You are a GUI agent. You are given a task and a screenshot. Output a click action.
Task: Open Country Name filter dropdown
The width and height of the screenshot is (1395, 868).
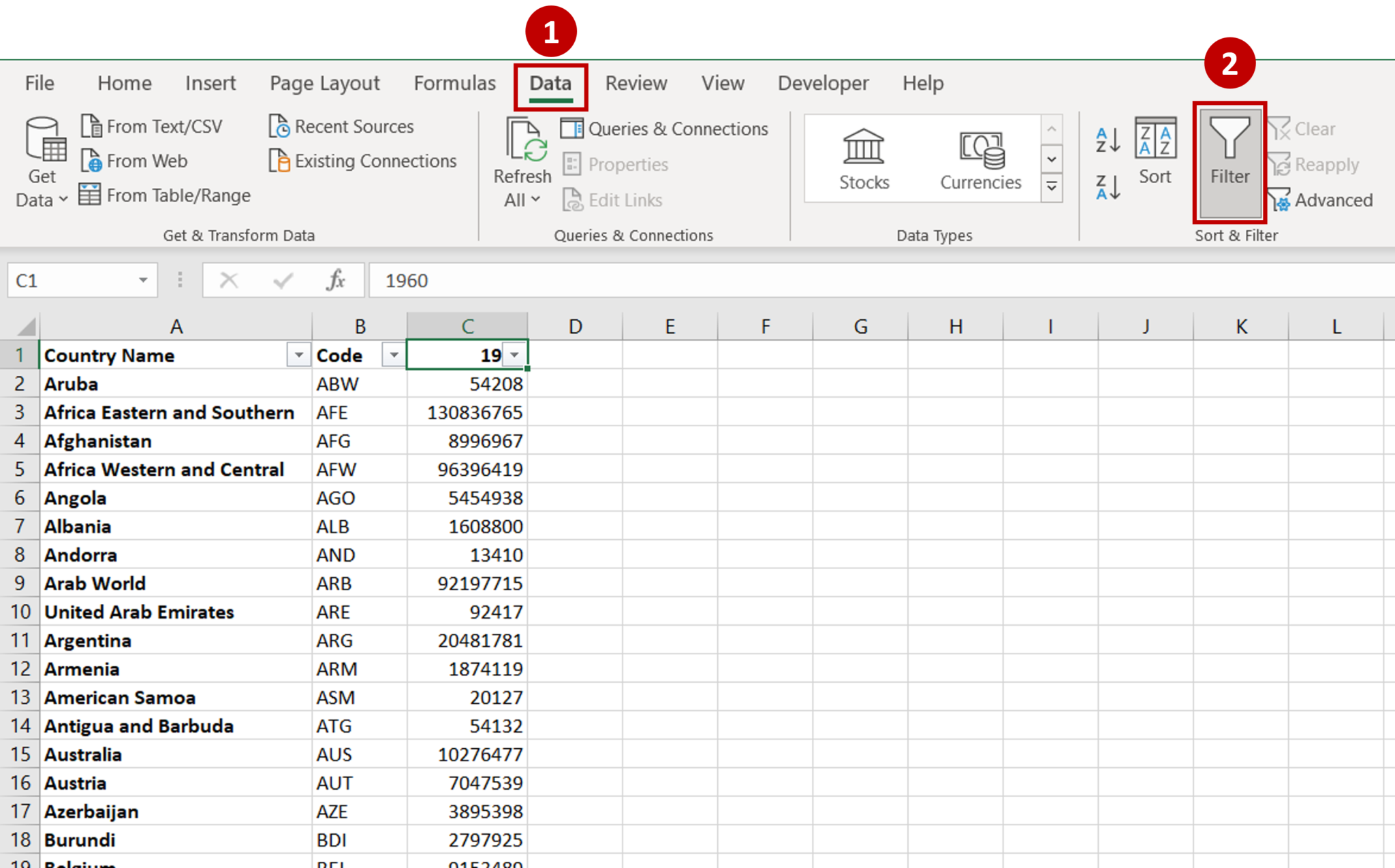coord(298,355)
